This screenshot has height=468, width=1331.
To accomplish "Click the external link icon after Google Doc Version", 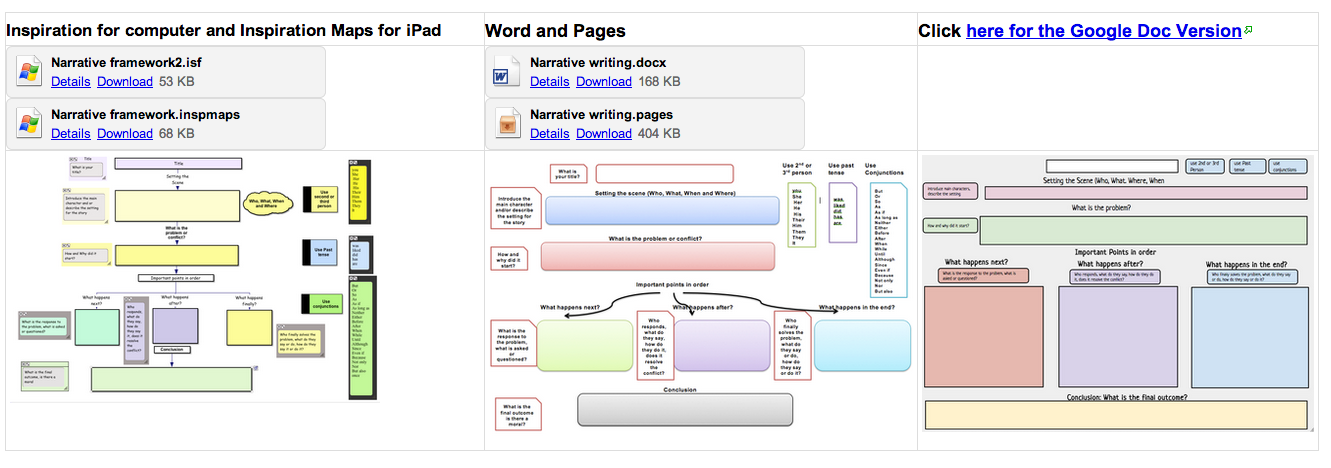I will [1248, 31].
